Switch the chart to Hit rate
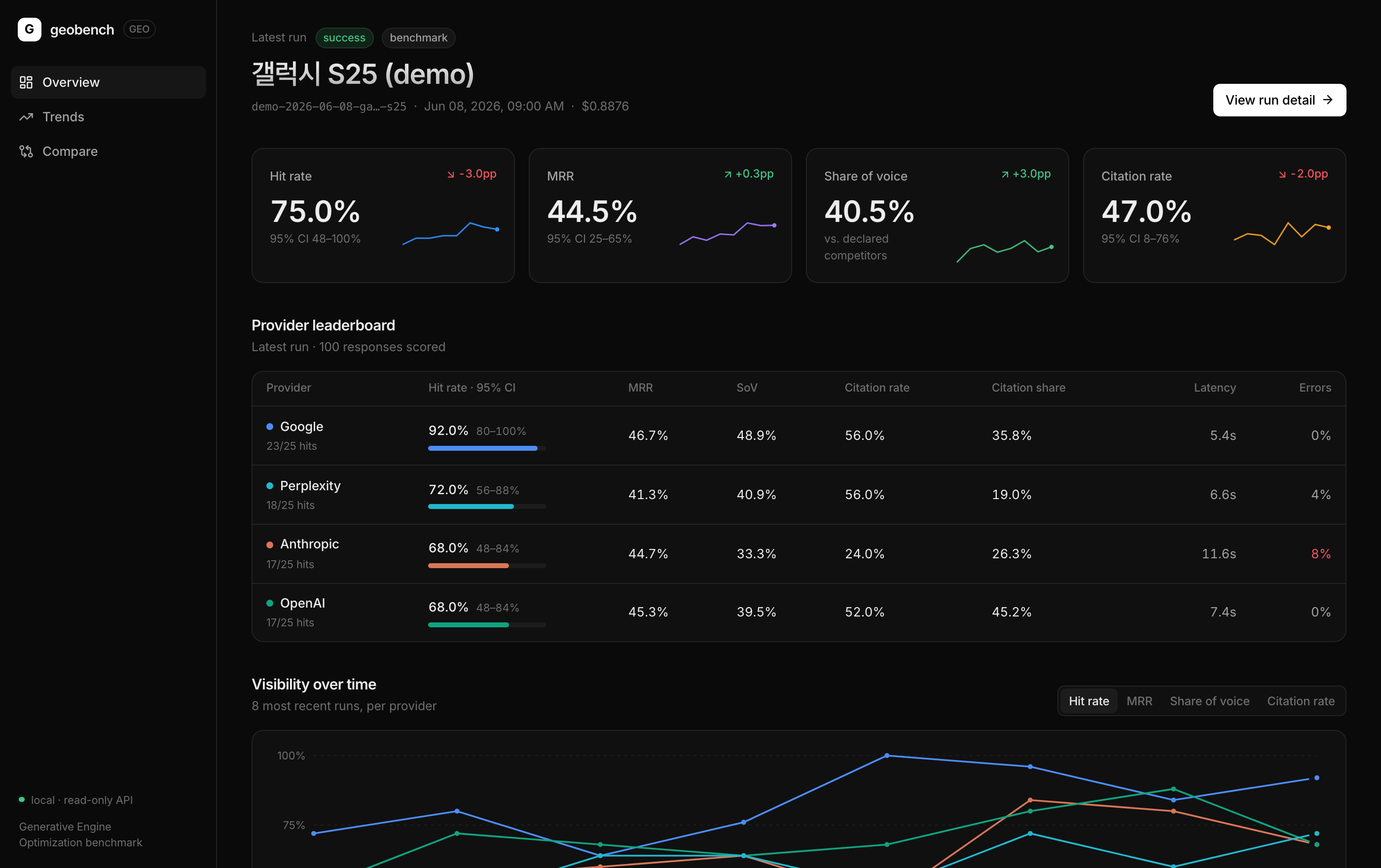Image resolution: width=1381 pixels, height=868 pixels. 1089,701
